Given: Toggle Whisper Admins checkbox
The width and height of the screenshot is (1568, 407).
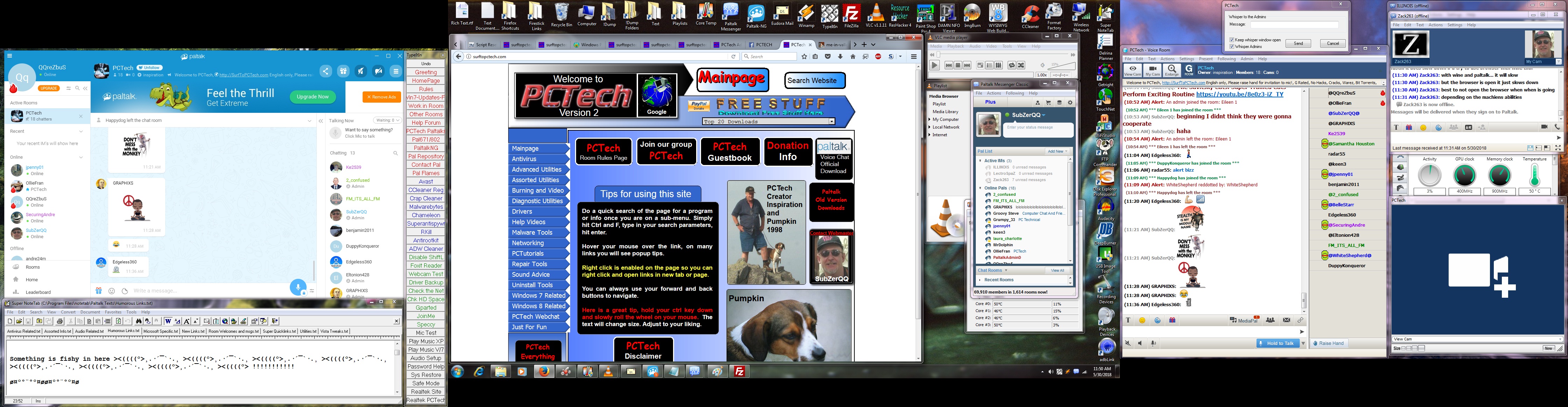Looking at the screenshot, I should 1231,46.
